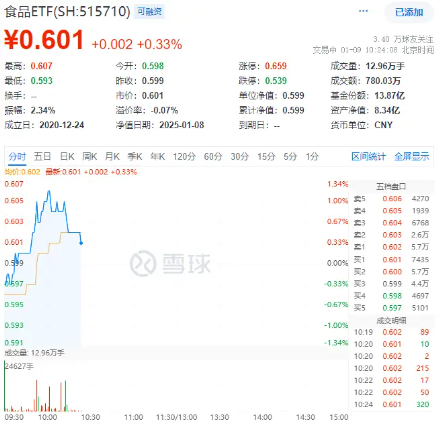Switch to the 月K tab
The image size is (440, 426).
click(112, 156)
